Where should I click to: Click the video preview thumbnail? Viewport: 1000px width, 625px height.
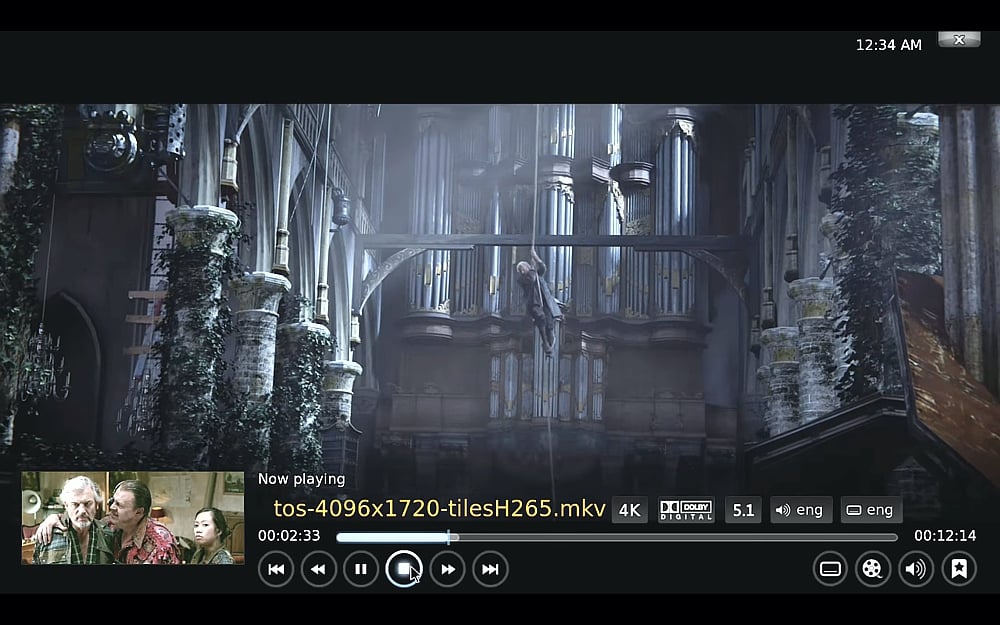coord(133,518)
